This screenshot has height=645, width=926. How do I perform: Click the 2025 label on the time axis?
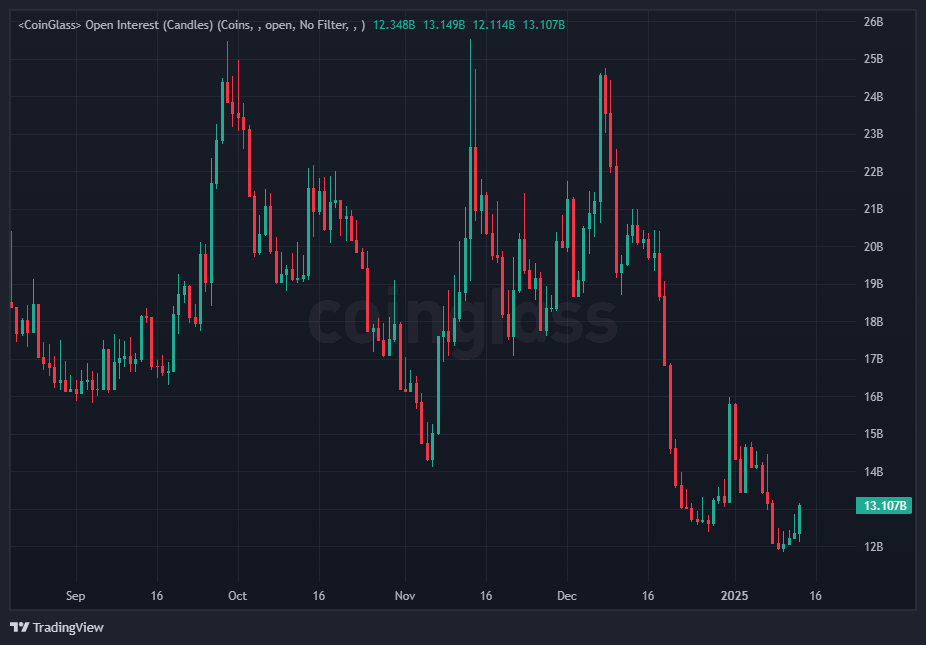(x=735, y=596)
